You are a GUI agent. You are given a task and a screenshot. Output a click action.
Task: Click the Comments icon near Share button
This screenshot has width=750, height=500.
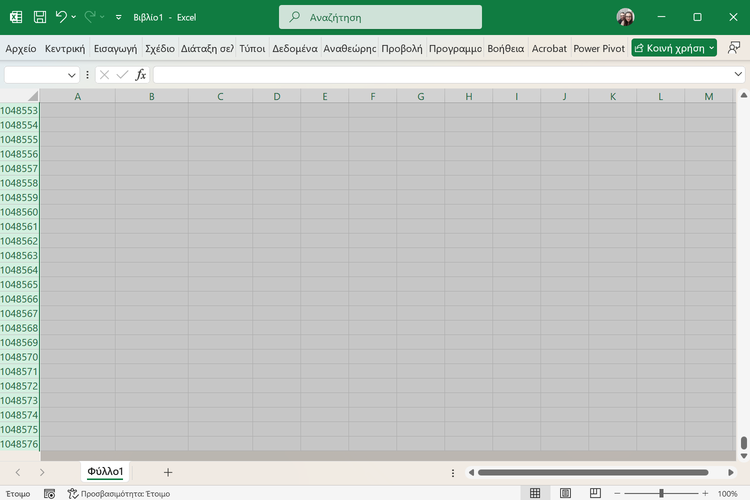[734, 48]
